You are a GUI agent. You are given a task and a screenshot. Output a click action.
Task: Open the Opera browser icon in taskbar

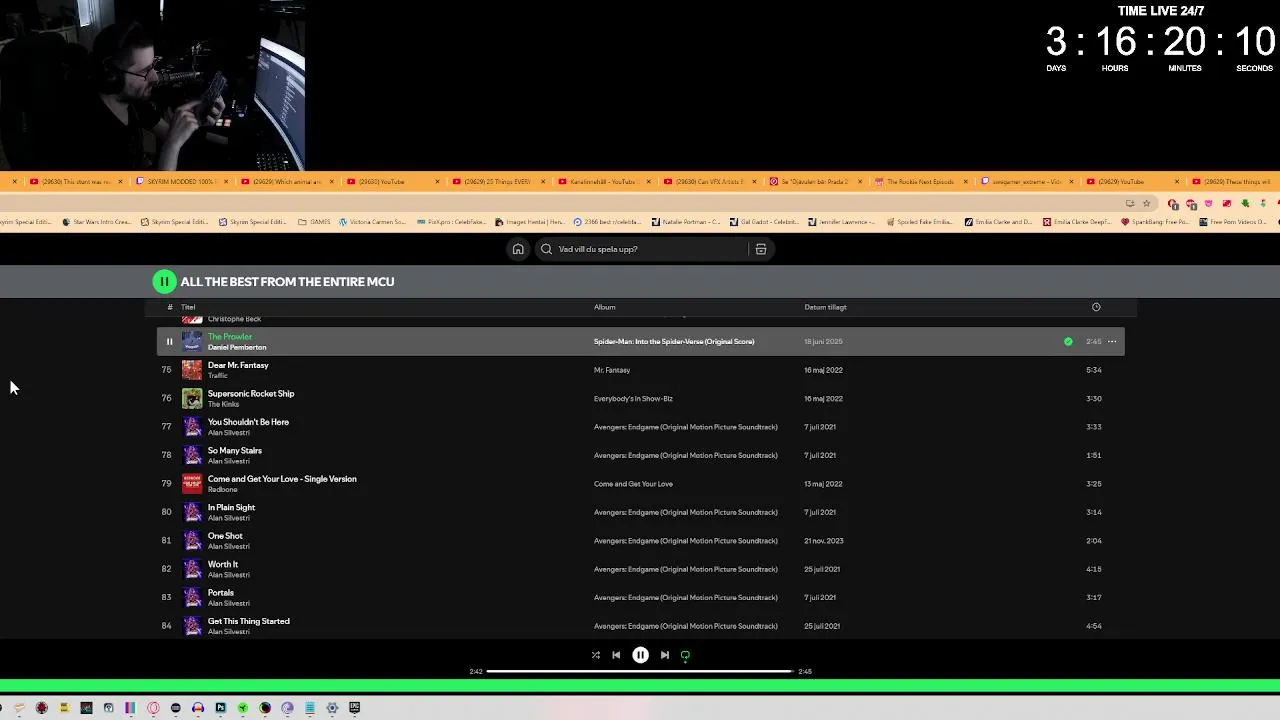pos(153,708)
